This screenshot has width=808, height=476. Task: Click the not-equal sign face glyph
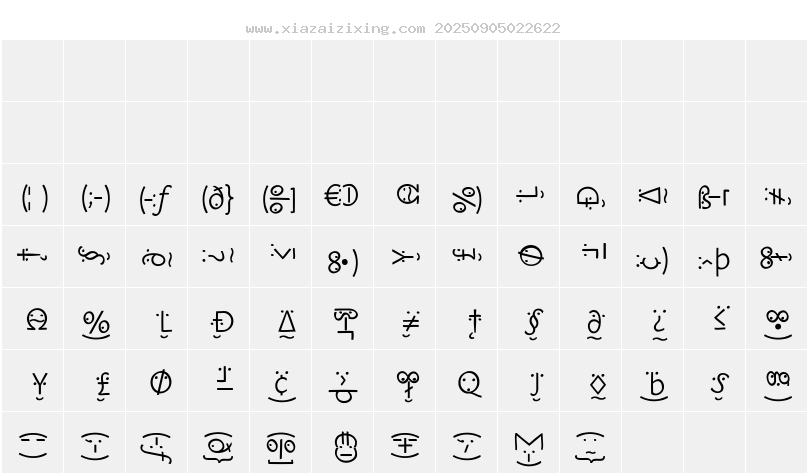coord(410,323)
